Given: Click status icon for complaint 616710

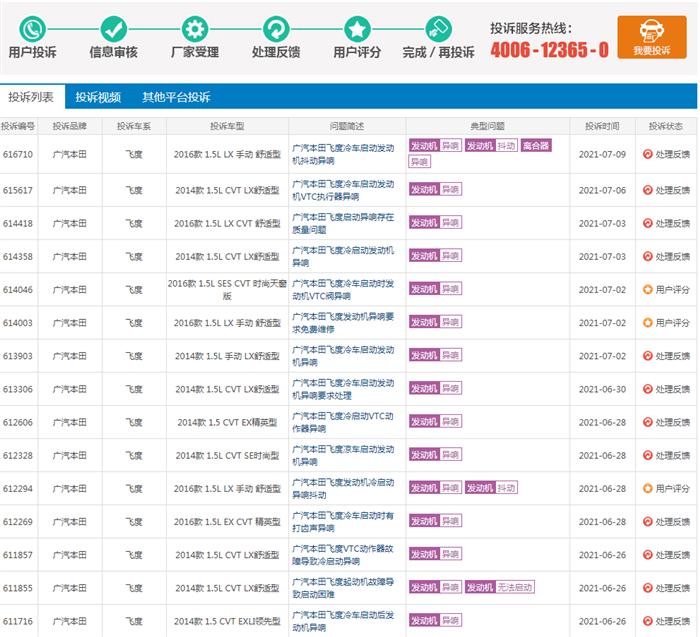Looking at the screenshot, I should coord(647,154).
